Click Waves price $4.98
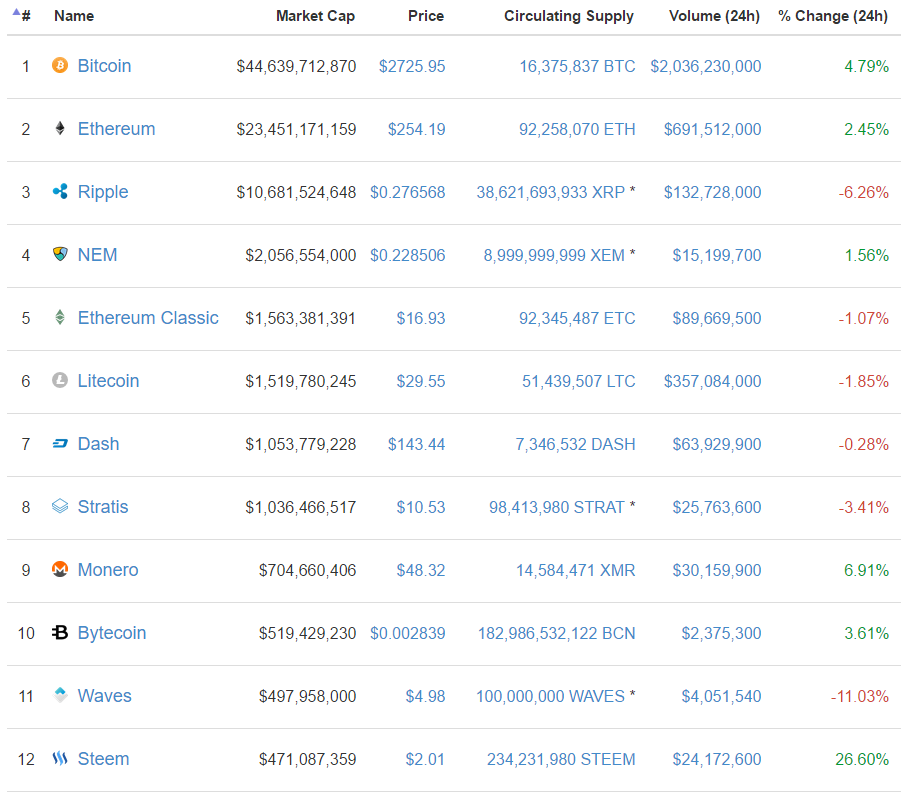 tap(425, 696)
